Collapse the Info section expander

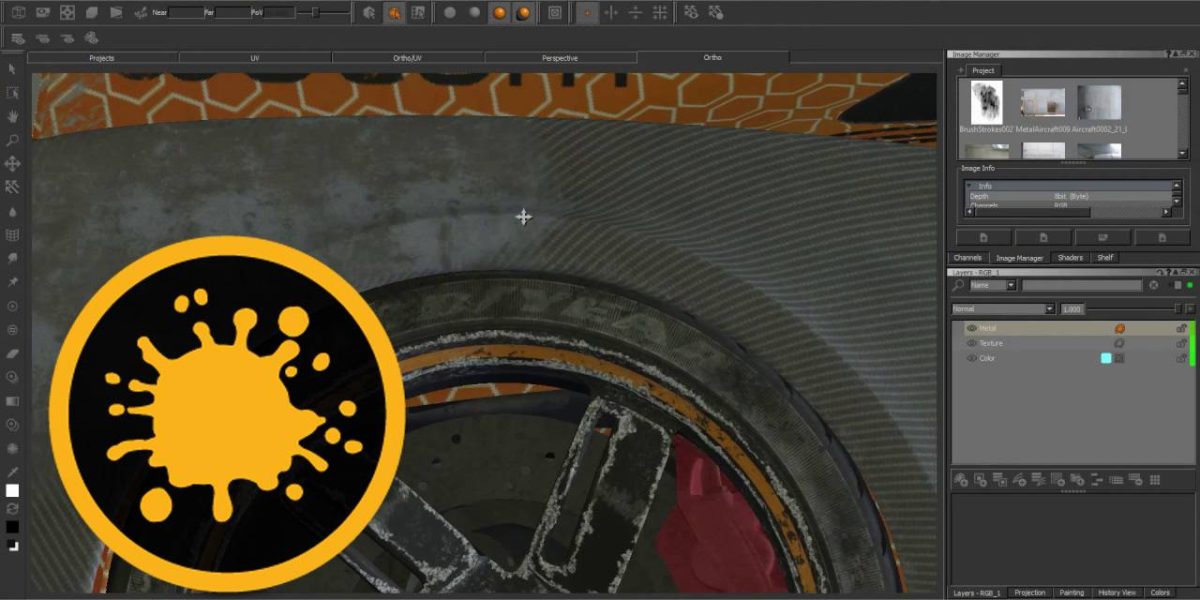click(x=969, y=186)
